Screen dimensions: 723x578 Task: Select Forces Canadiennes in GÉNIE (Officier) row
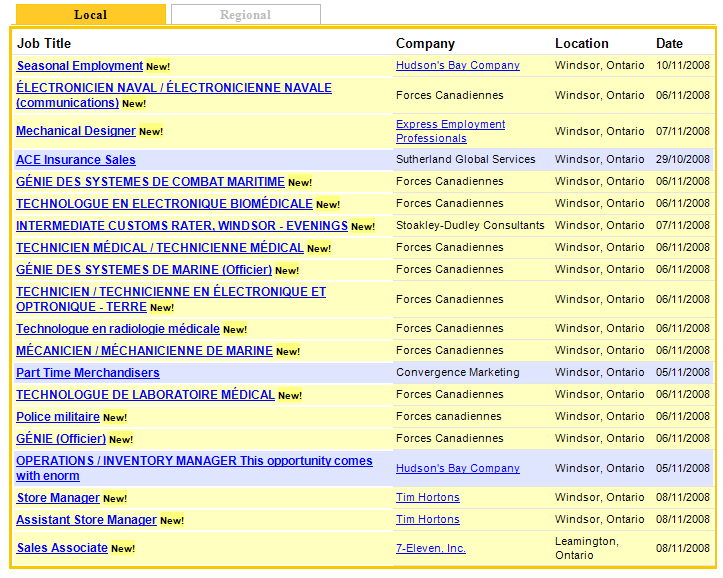[450, 438]
